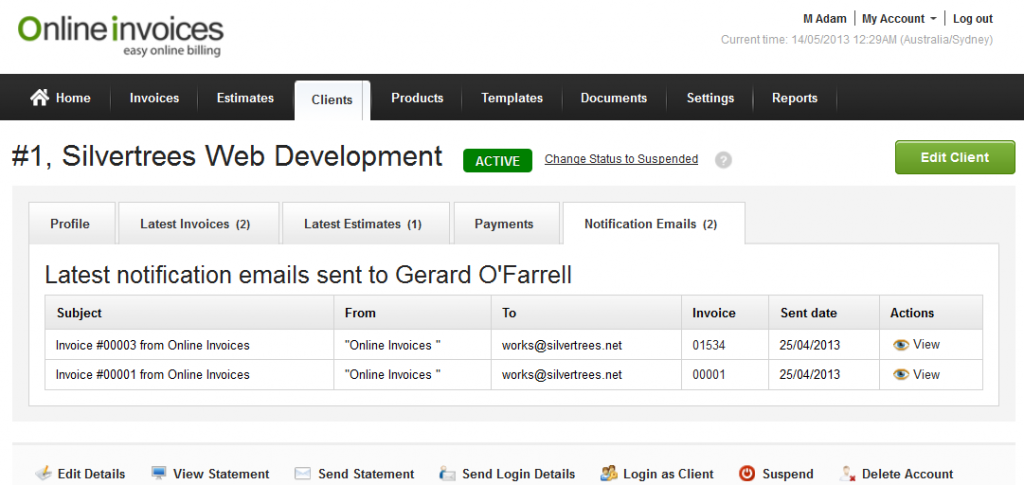This screenshot has height=485, width=1024.
Task: Click Change Status to Suspended link
Action: pyautogui.click(x=621, y=159)
